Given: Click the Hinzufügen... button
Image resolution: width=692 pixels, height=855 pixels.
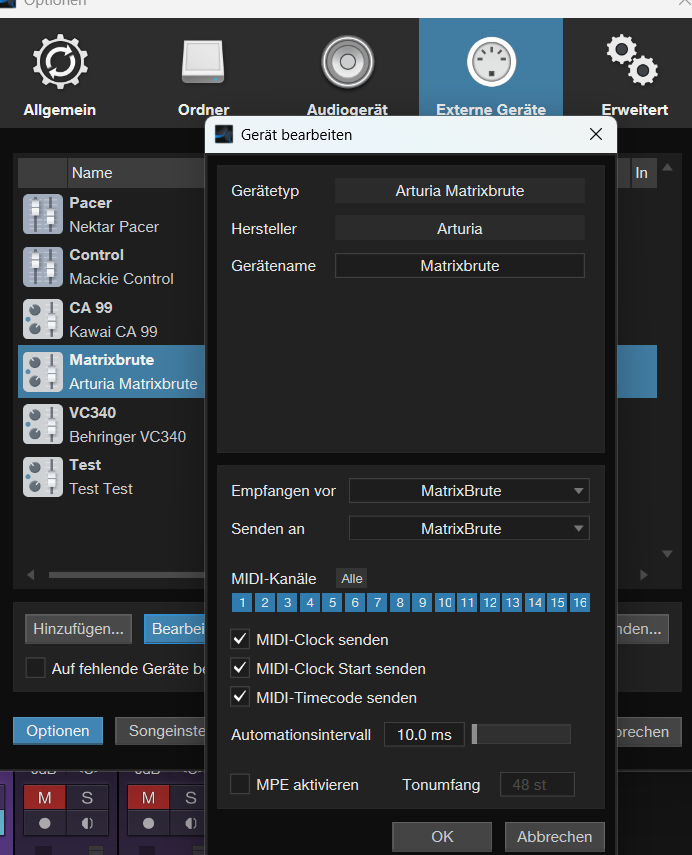Looking at the screenshot, I should click(x=79, y=629).
